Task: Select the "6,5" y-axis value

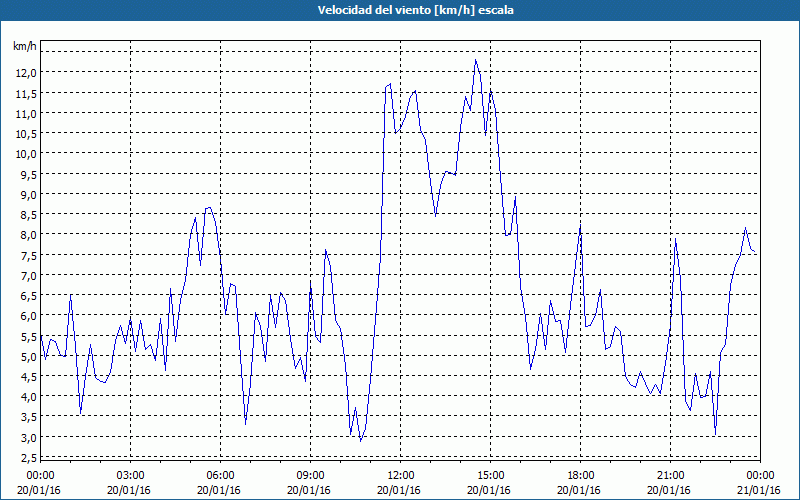Action: (x=28, y=296)
